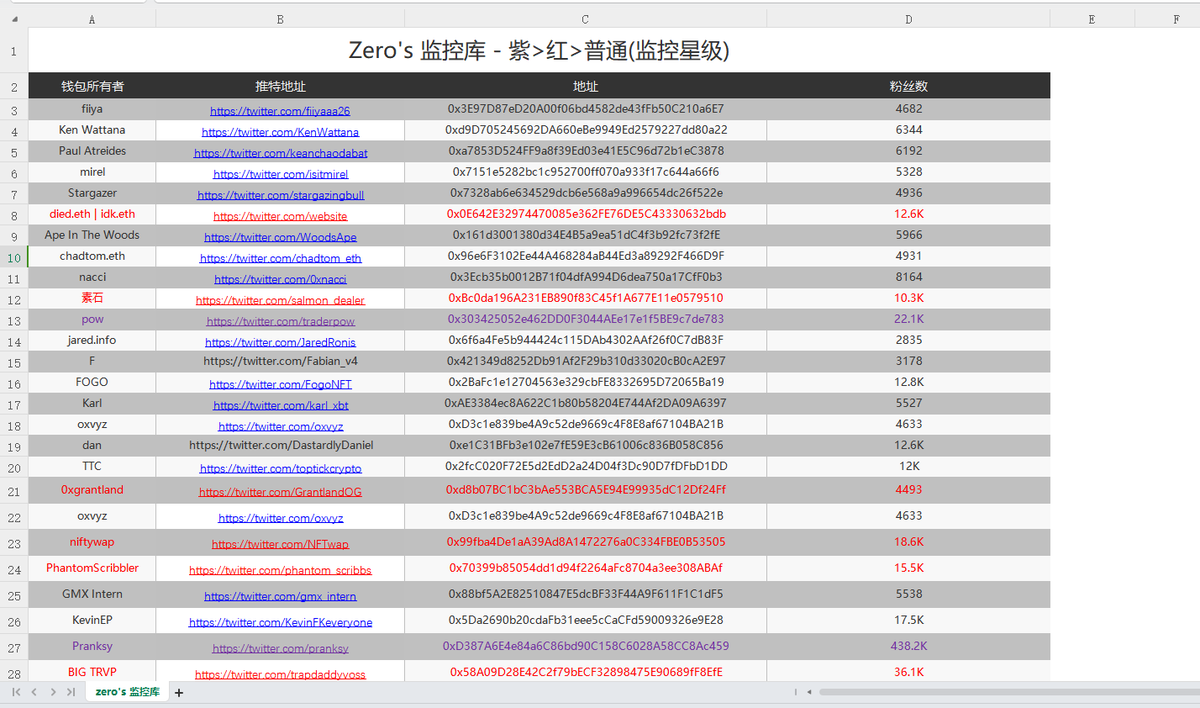Click the address starting 0xD387A6E4e84a6C86

pyautogui.click(x=585, y=646)
